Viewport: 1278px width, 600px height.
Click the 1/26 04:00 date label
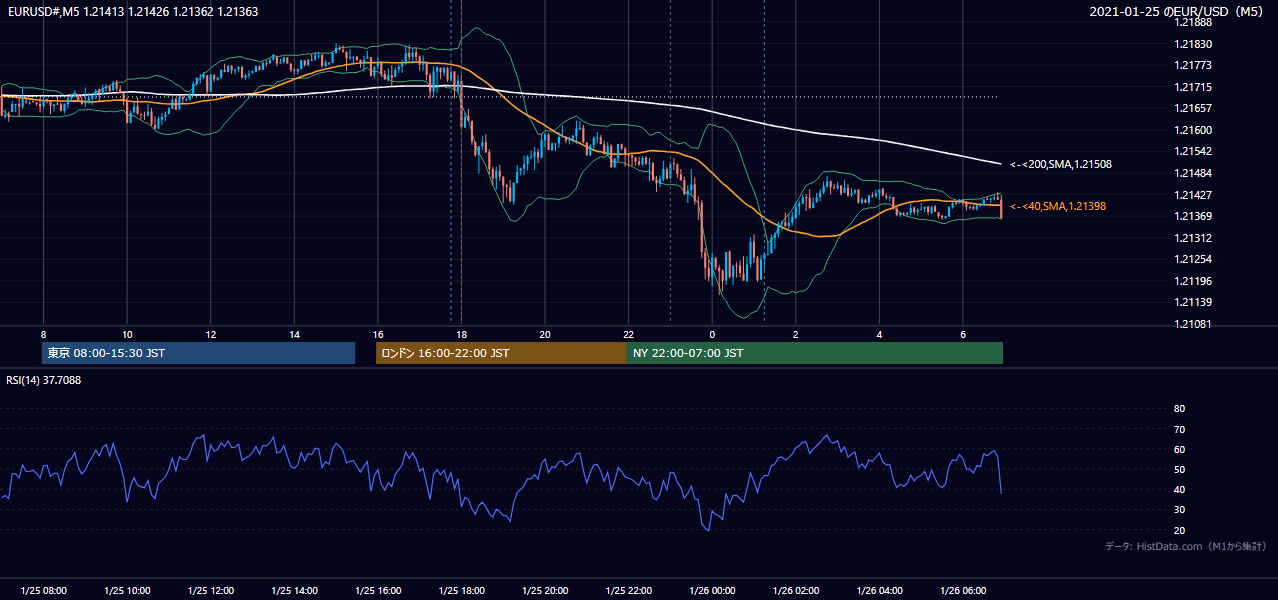pyautogui.click(x=879, y=590)
